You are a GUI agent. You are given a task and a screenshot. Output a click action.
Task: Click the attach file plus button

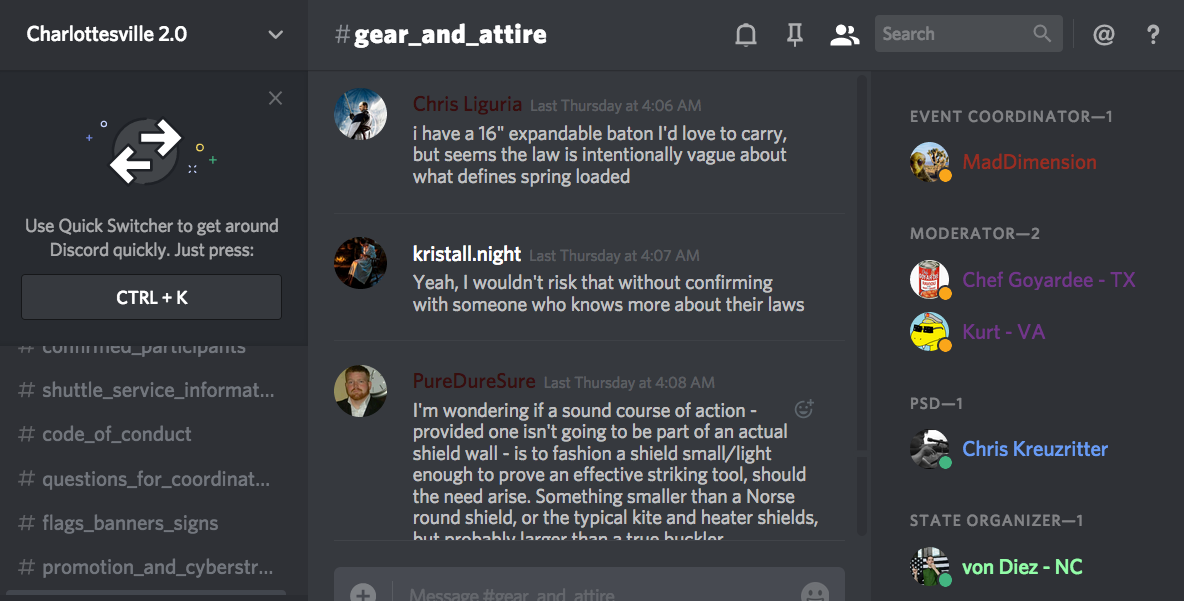pos(363,593)
